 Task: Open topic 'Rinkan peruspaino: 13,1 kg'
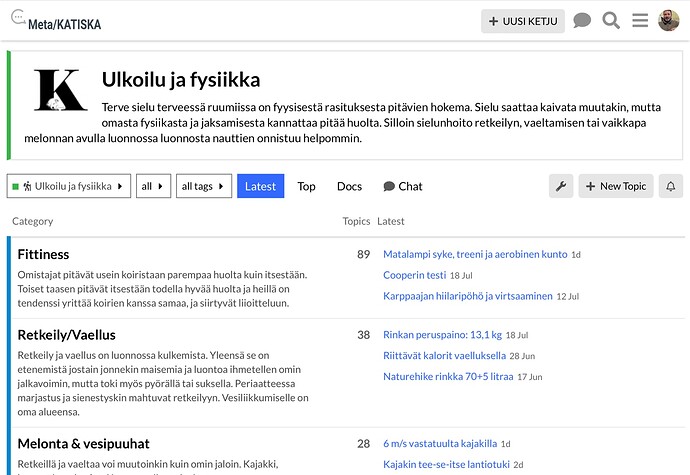coord(442,335)
